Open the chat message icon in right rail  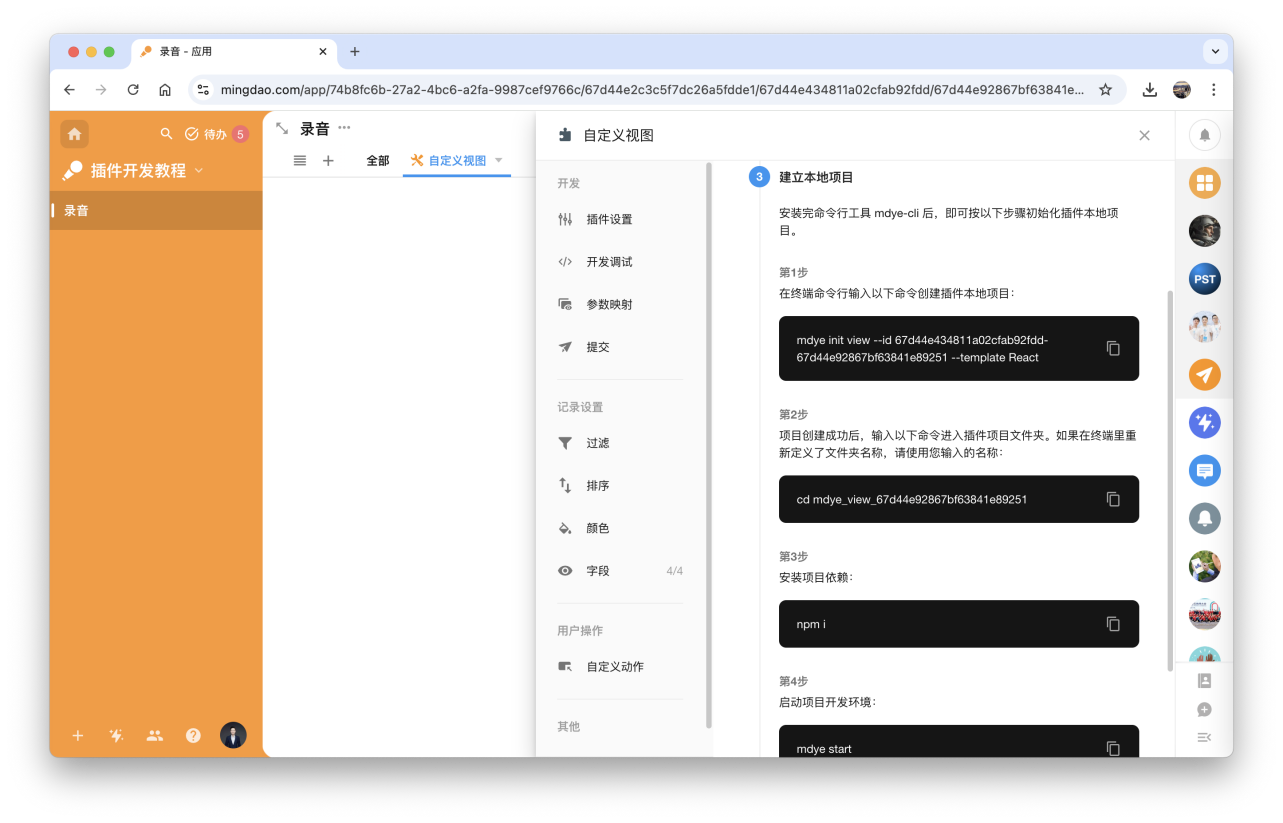click(x=1204, y=470)
